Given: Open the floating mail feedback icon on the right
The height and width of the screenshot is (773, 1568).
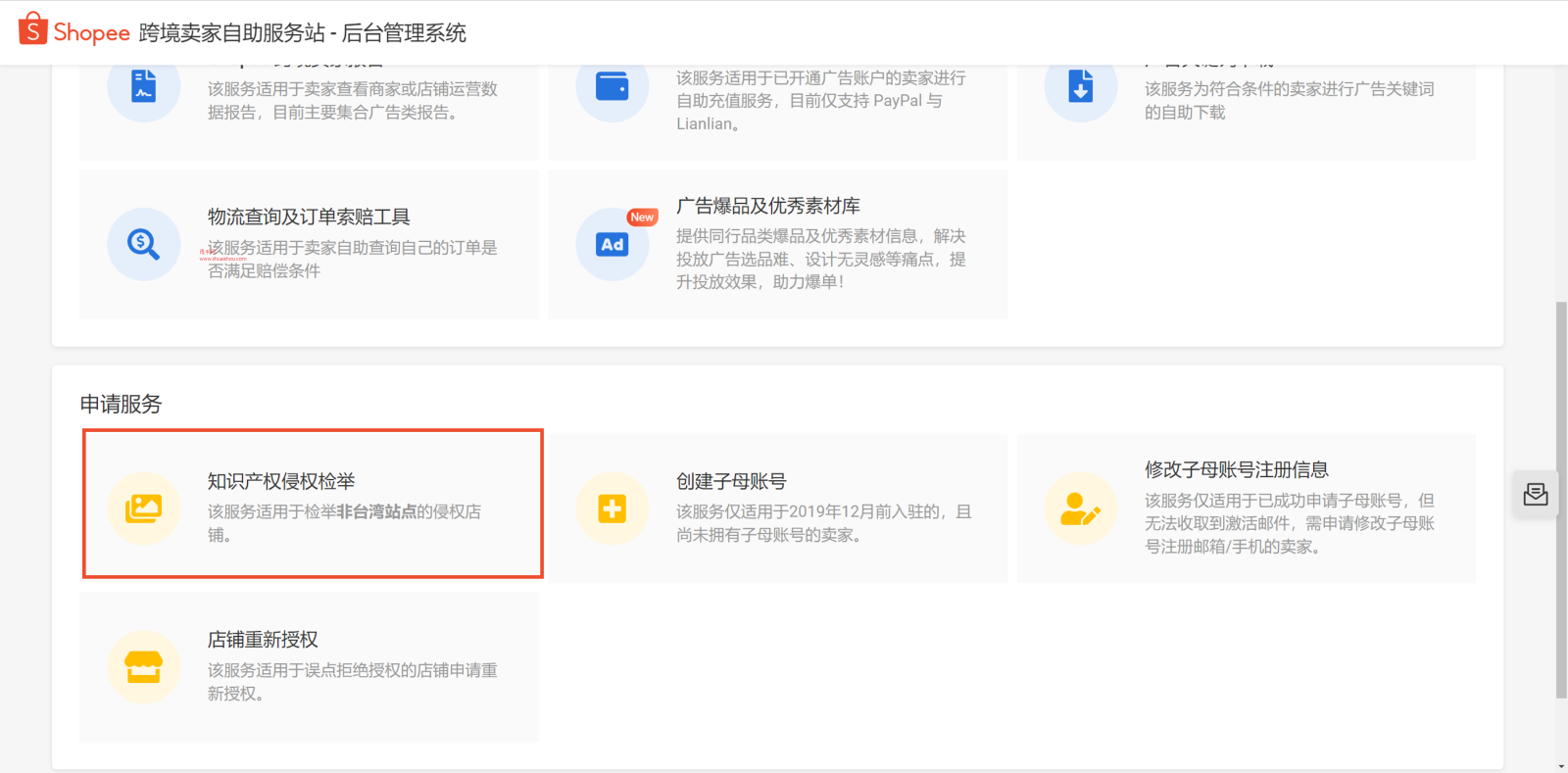Looking at the screenshot, I should coord(1536,495).
